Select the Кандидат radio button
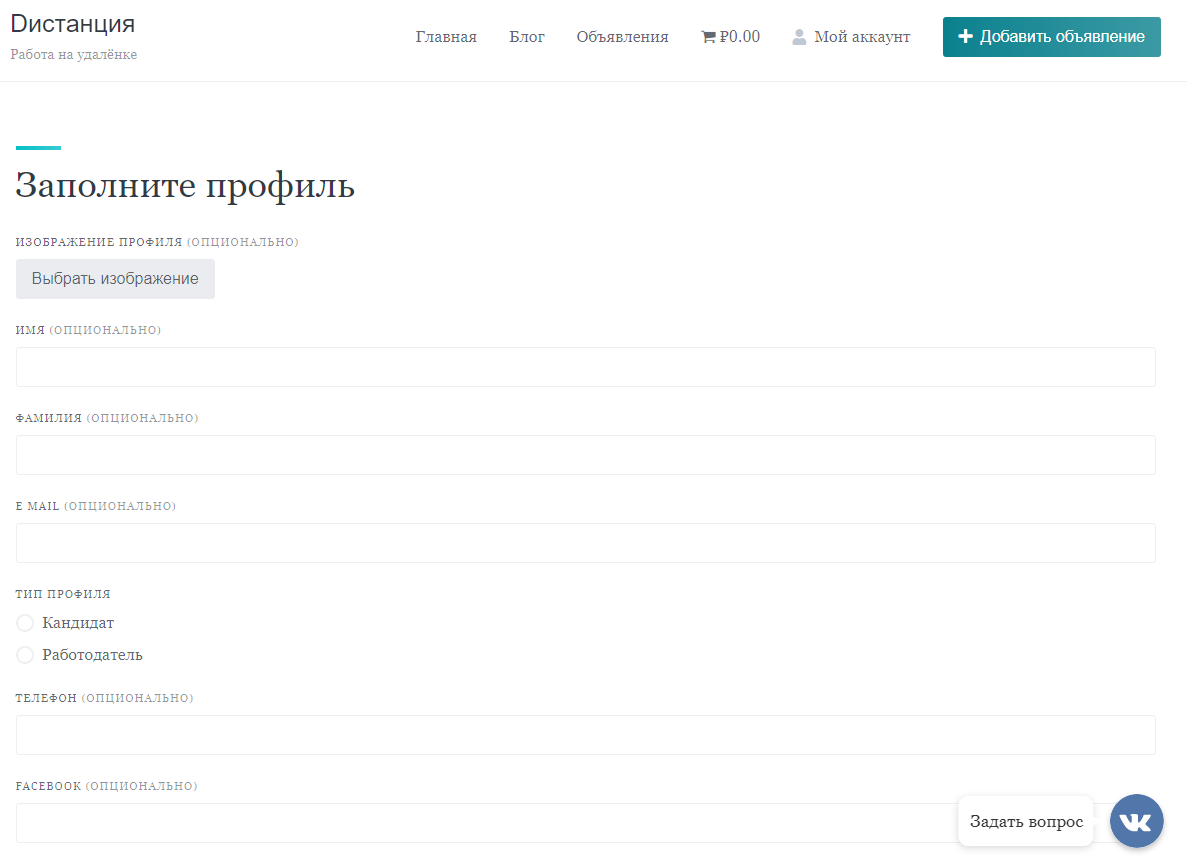The height and width of the screenshot is (866, 1187). tap(25, 622)
